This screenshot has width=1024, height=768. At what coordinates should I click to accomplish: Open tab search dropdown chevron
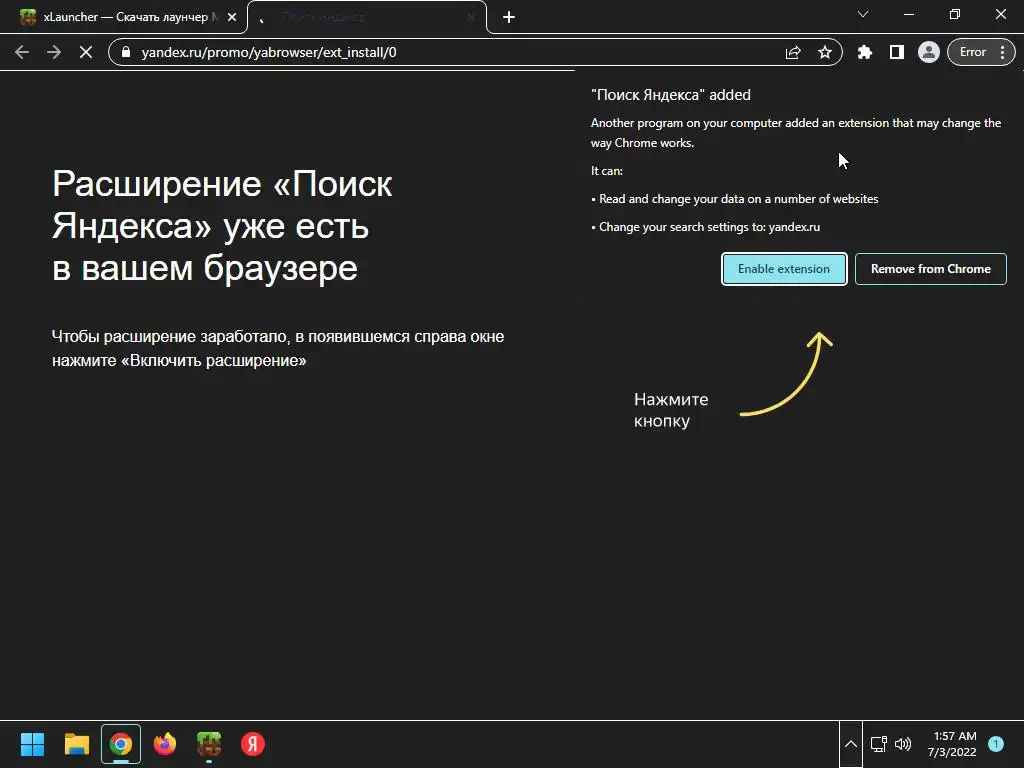click(x=863, y=14)
